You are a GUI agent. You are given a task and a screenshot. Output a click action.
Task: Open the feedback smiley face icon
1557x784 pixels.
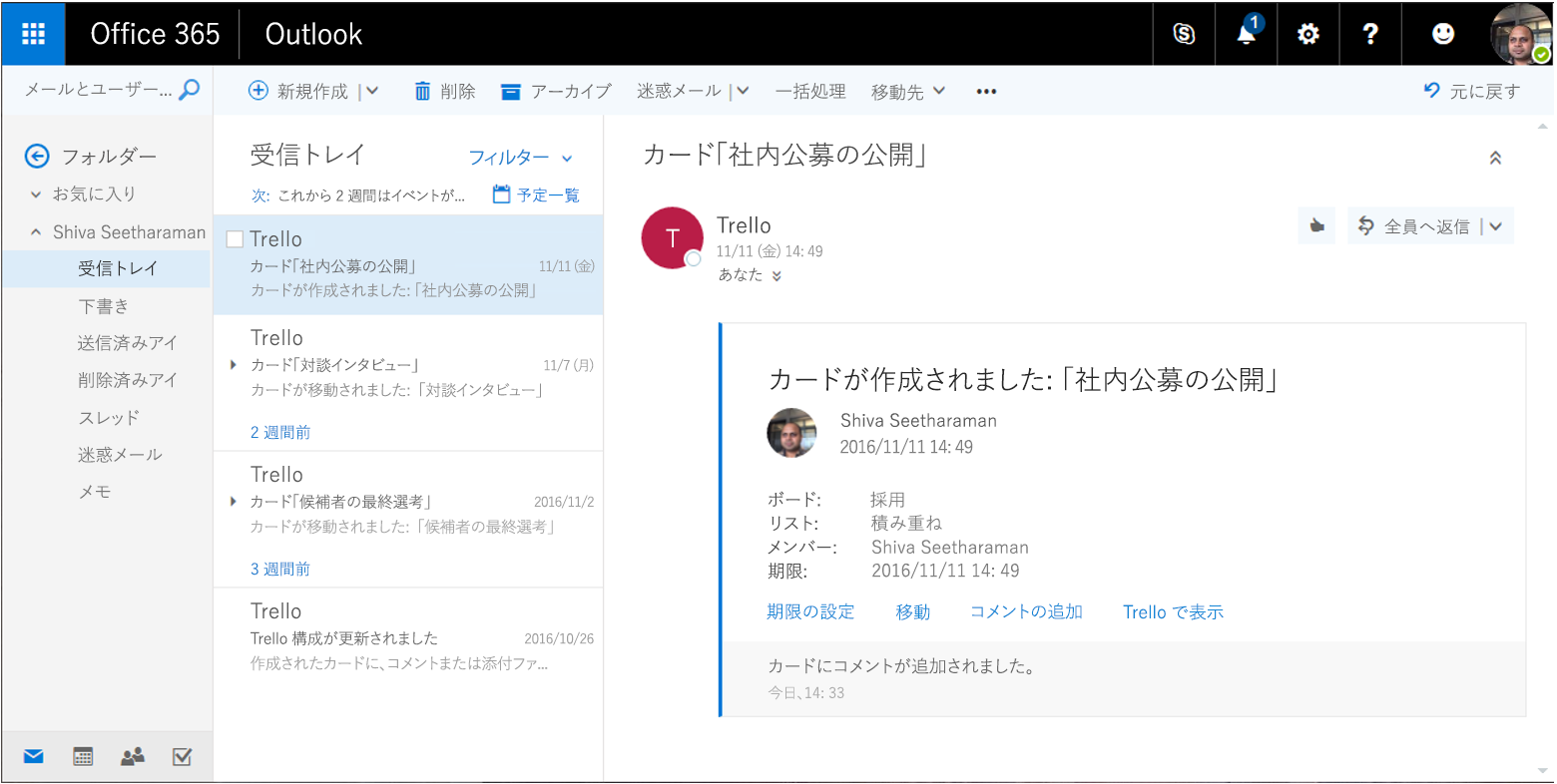(x=1443, y=34)
